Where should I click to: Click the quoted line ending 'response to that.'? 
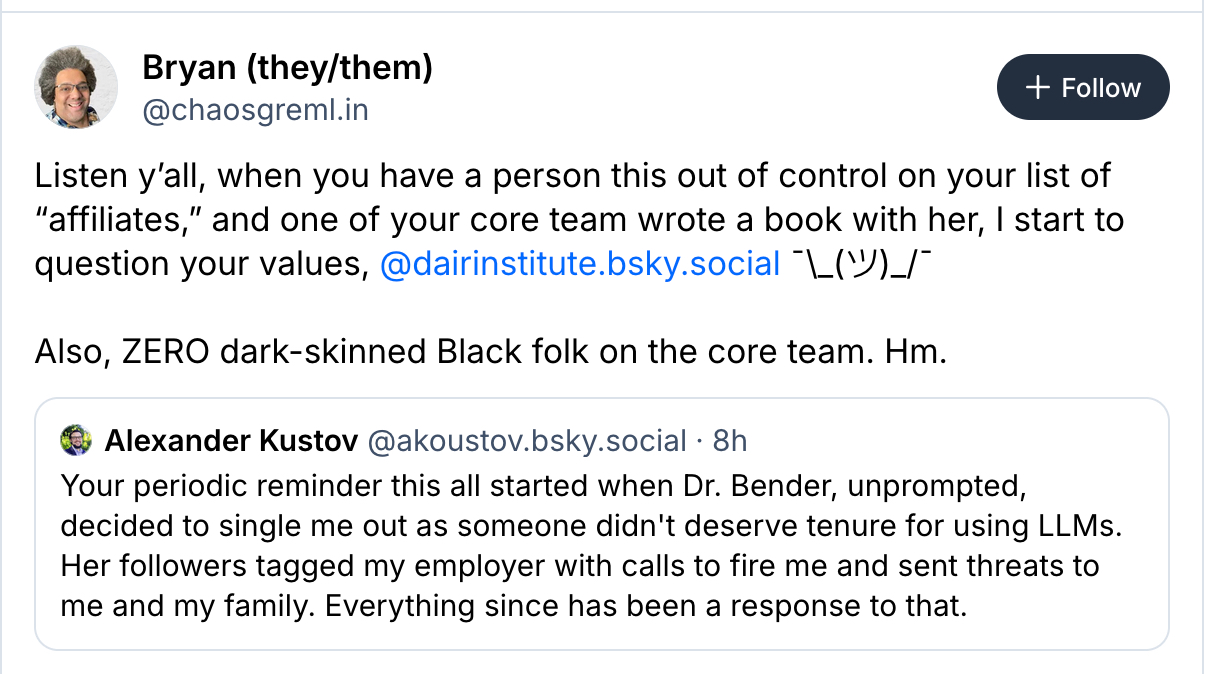pyautogui.click(x=514, y=606)
